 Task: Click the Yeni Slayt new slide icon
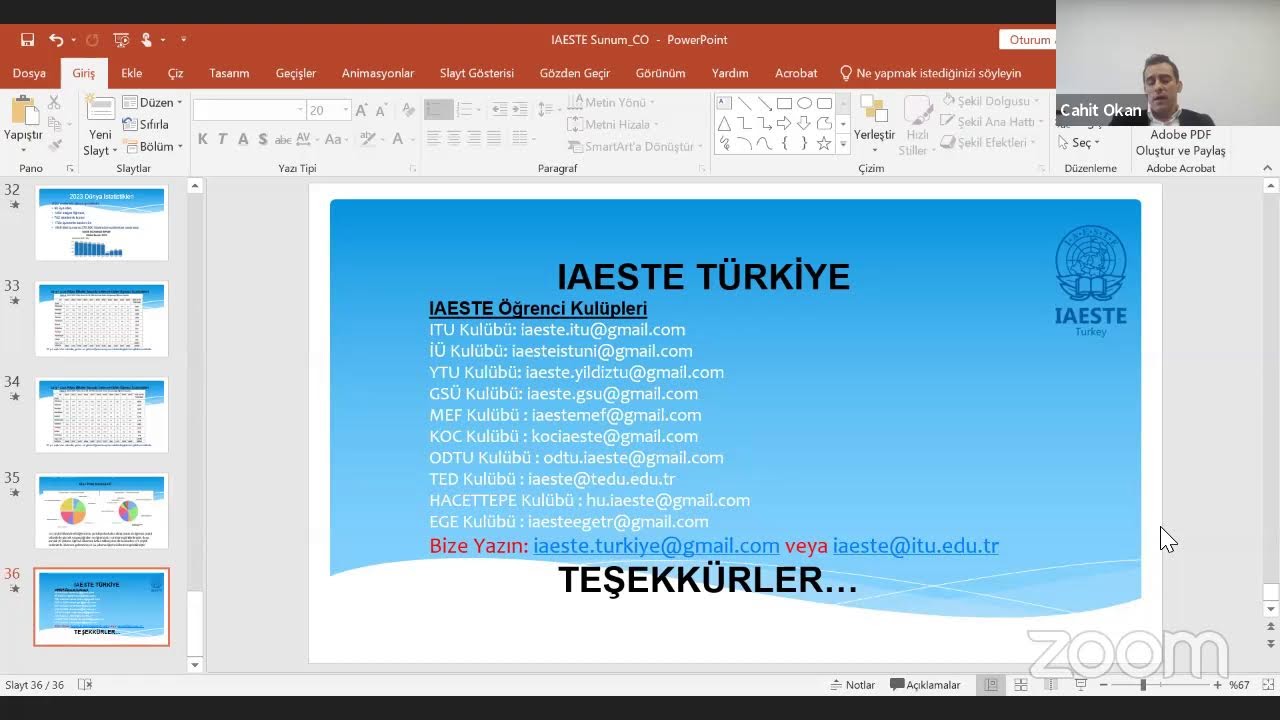point(100,109)
